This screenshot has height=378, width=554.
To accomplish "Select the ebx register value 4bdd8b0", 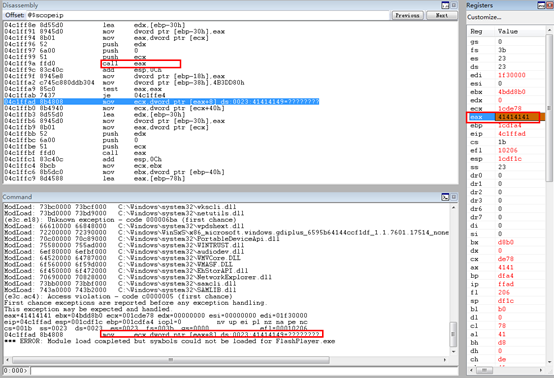I will coord(512,92).
